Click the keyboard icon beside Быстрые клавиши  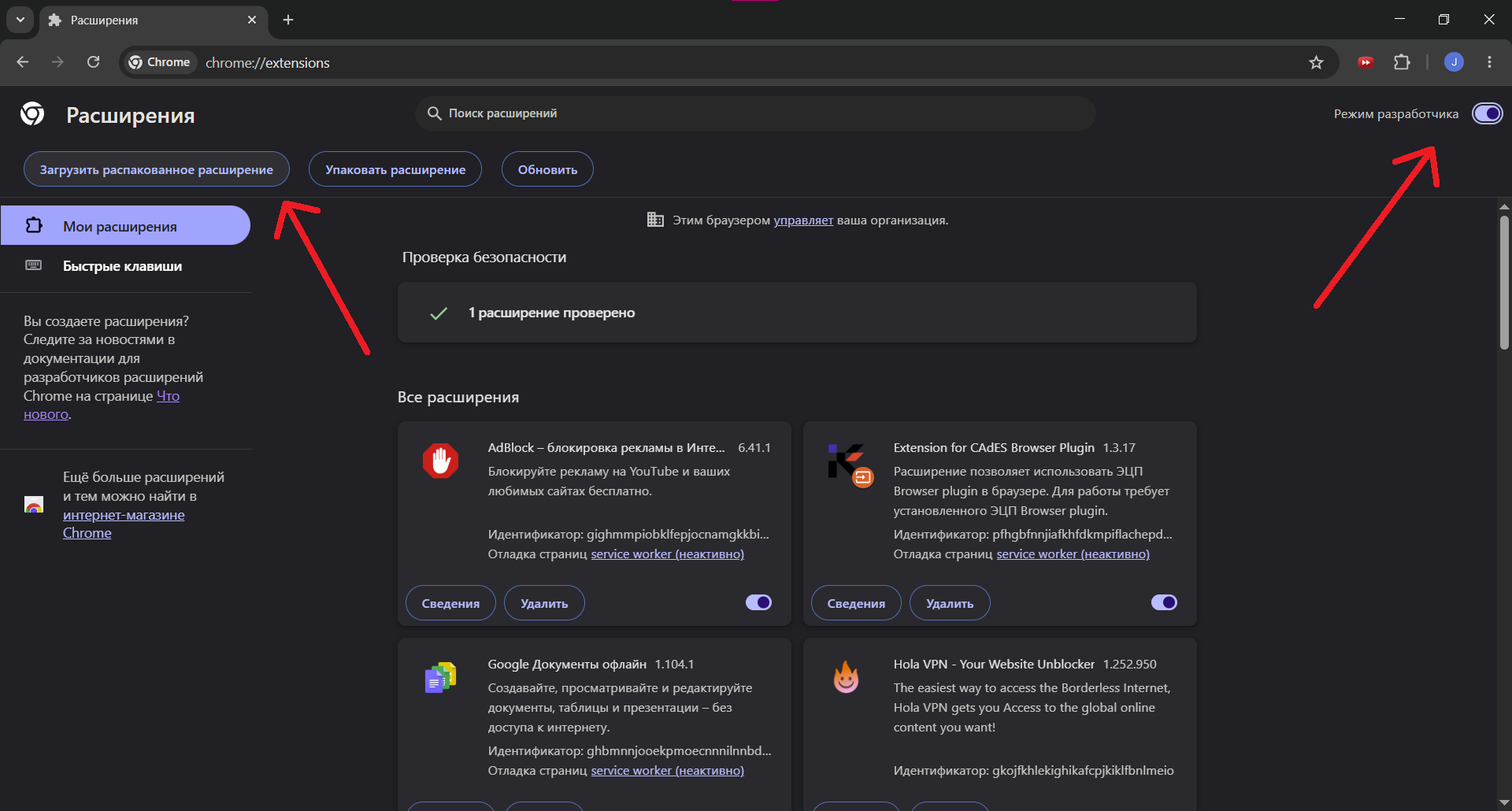click(x=34, y=265)
